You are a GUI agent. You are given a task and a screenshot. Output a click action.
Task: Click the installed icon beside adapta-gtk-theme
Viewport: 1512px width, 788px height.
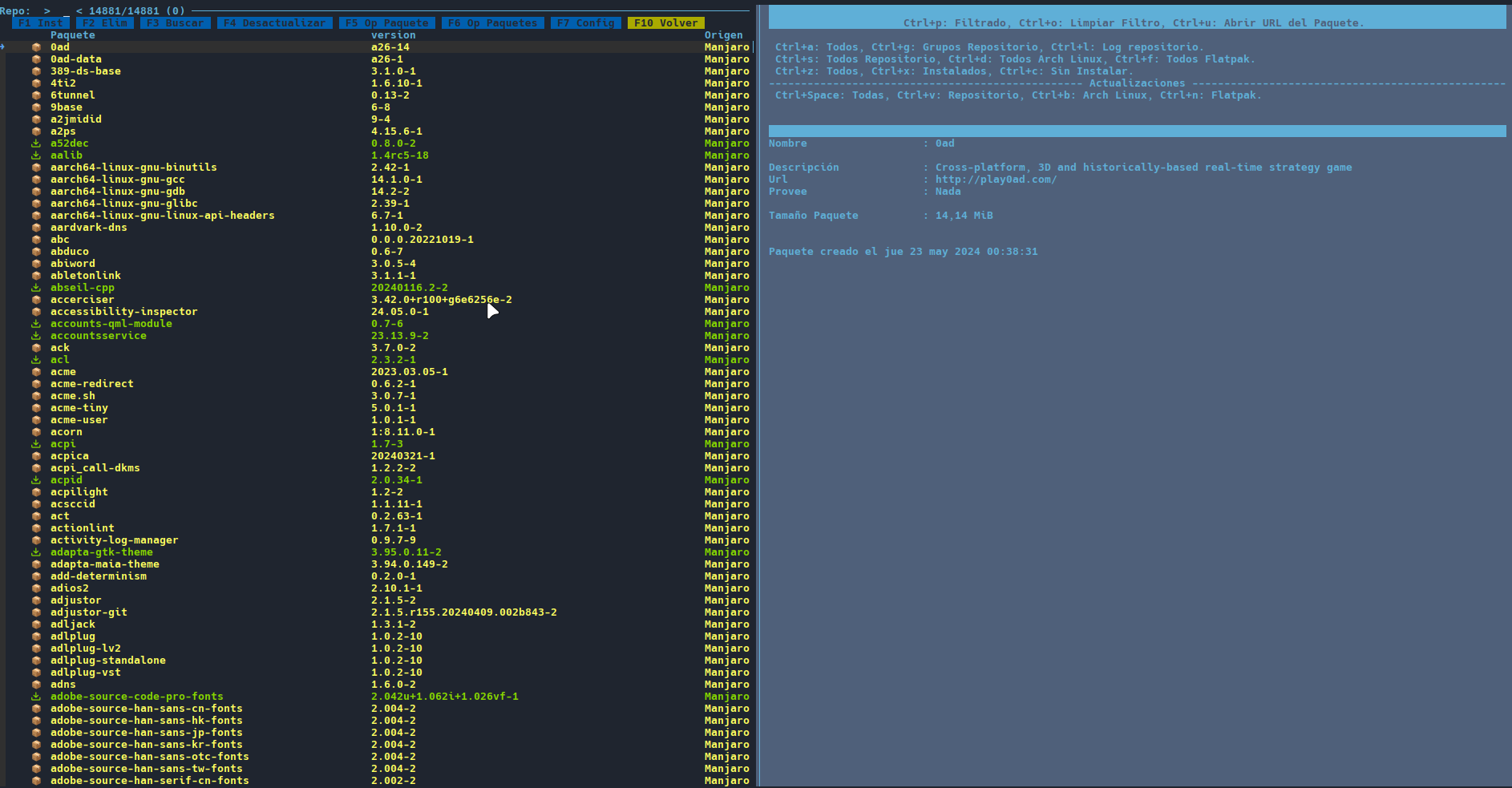(x=36, y=552)
